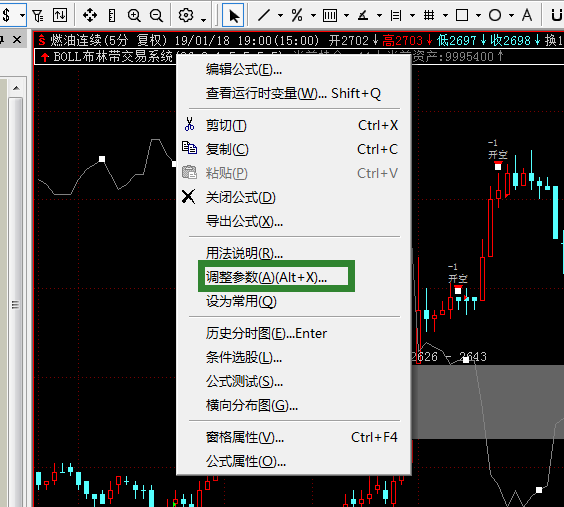
Task: Expand period lines tool dropdown arrow
Action: point(346,16)
